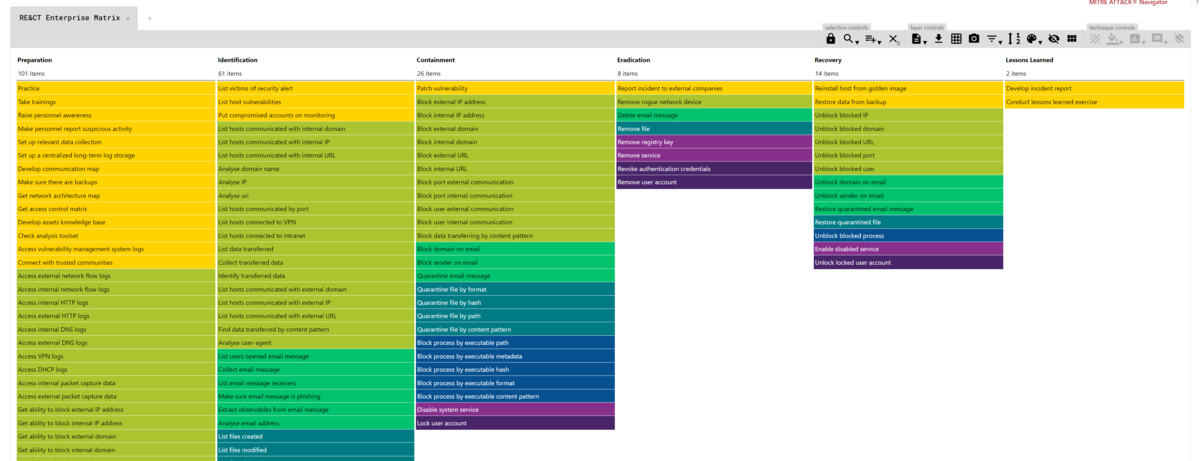Select Delete email message technique

pyautogui.click(x=714, y=115)
